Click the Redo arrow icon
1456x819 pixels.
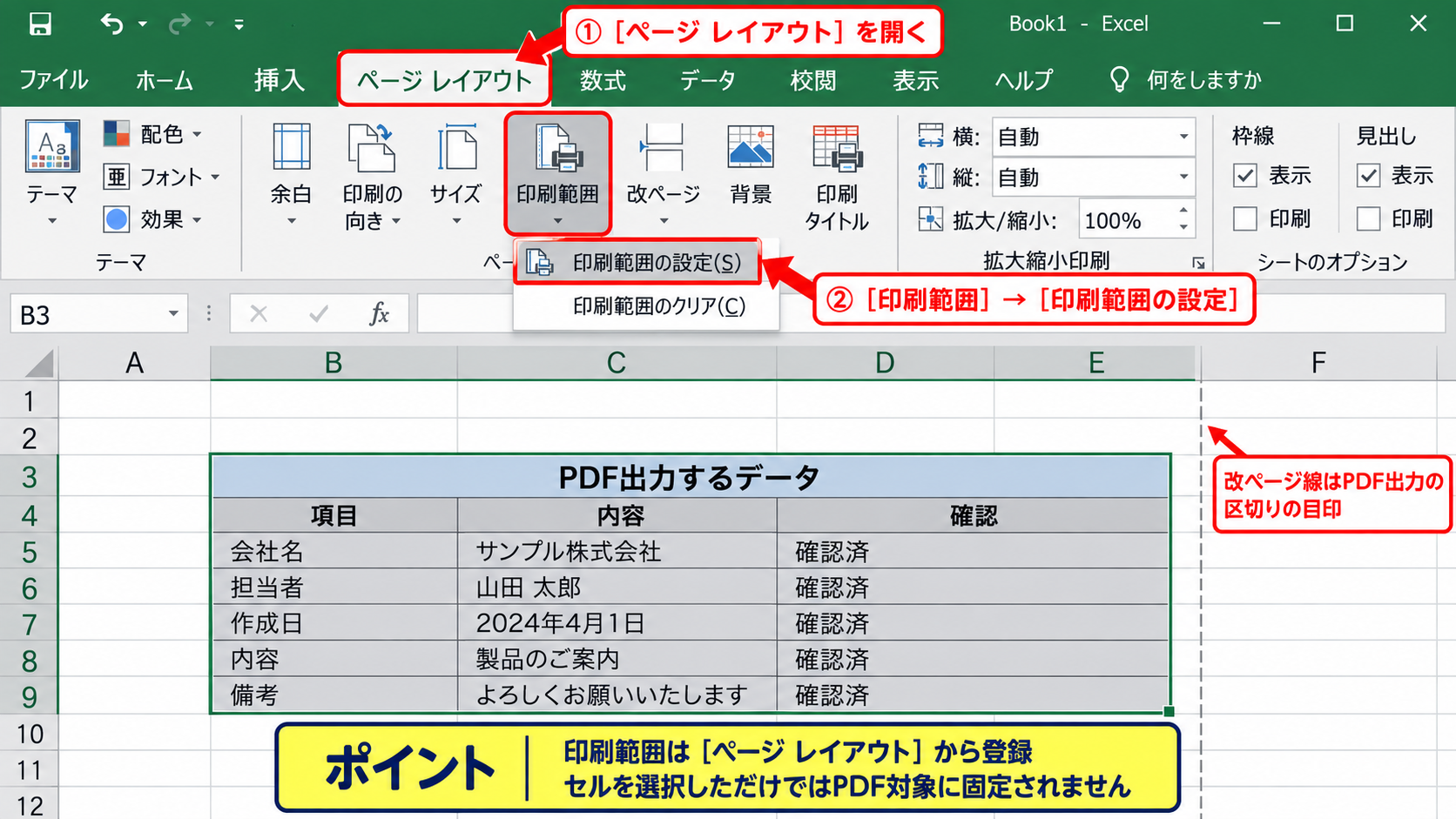coord(179,23)
